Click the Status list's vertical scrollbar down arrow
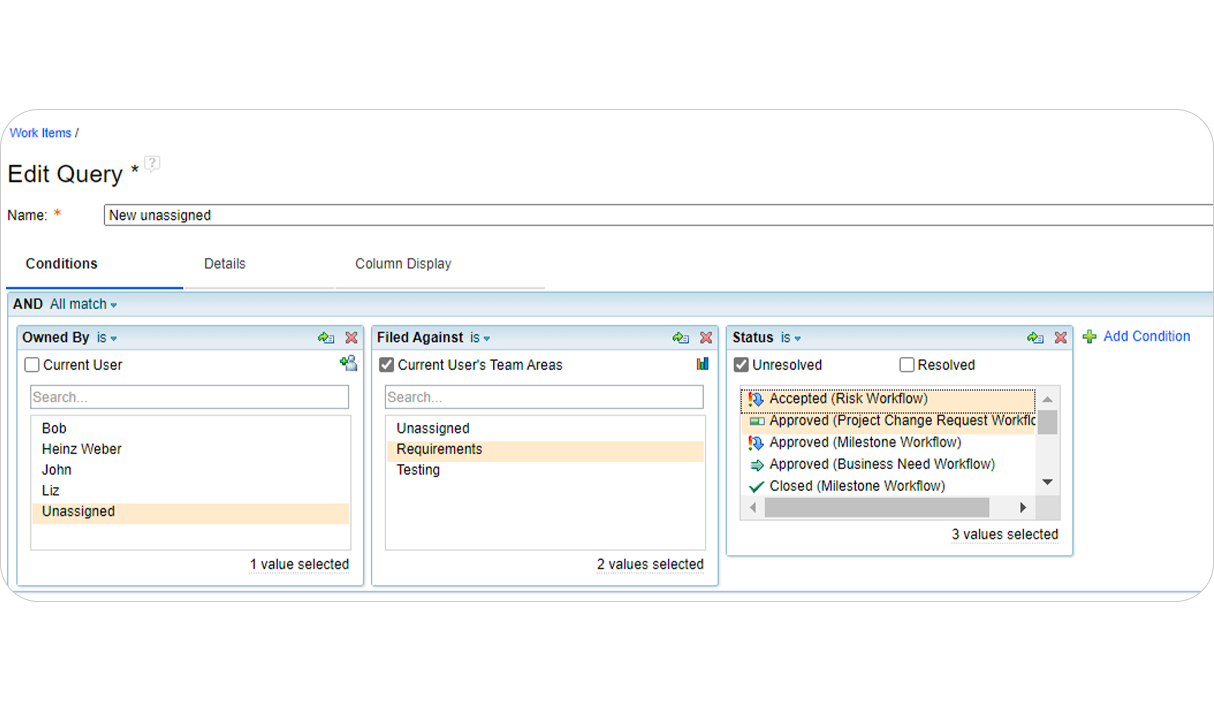 [x=1047, y=481]
